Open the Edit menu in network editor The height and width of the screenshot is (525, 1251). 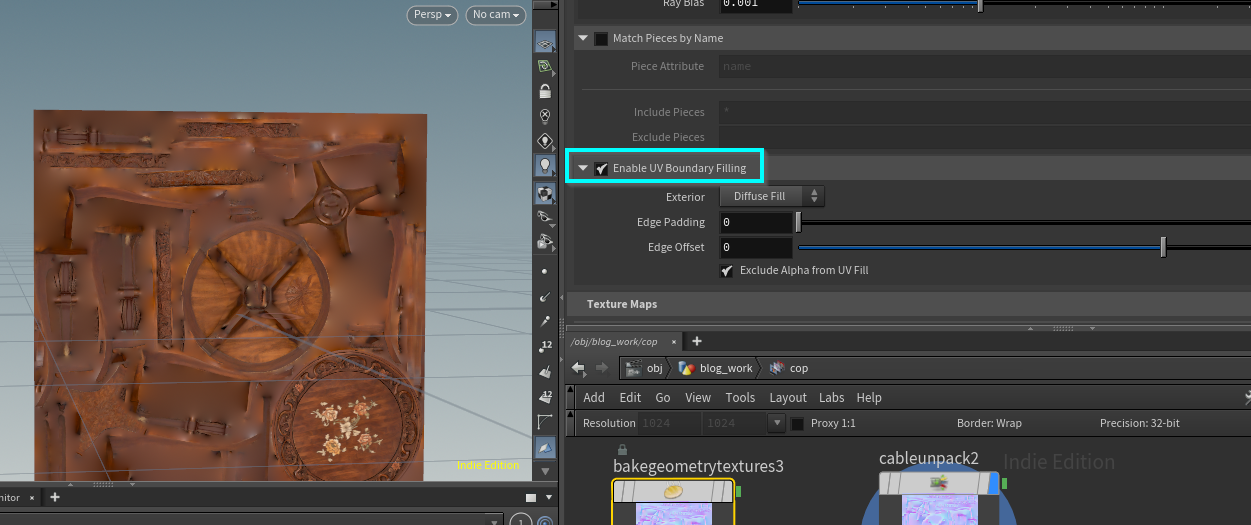[630, 397]
